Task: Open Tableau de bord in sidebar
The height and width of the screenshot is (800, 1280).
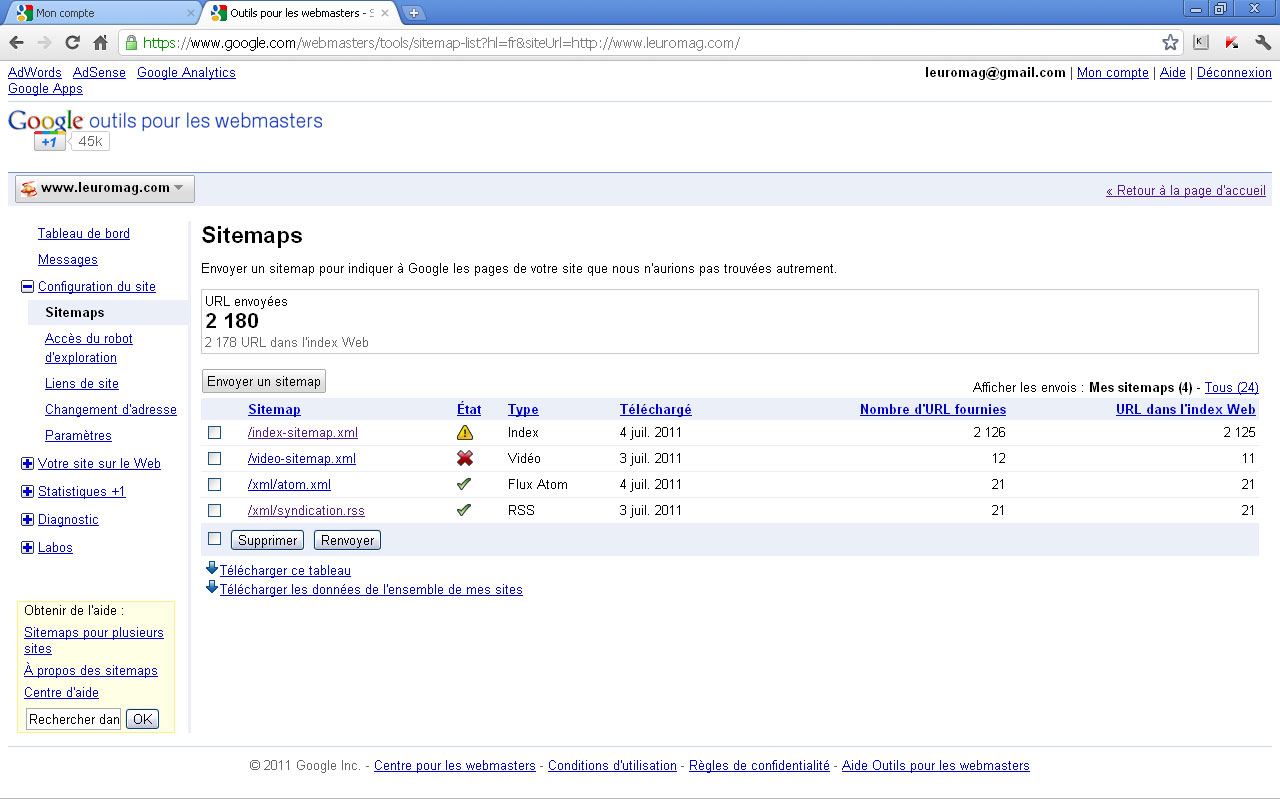Action: (x=84, y=234)
